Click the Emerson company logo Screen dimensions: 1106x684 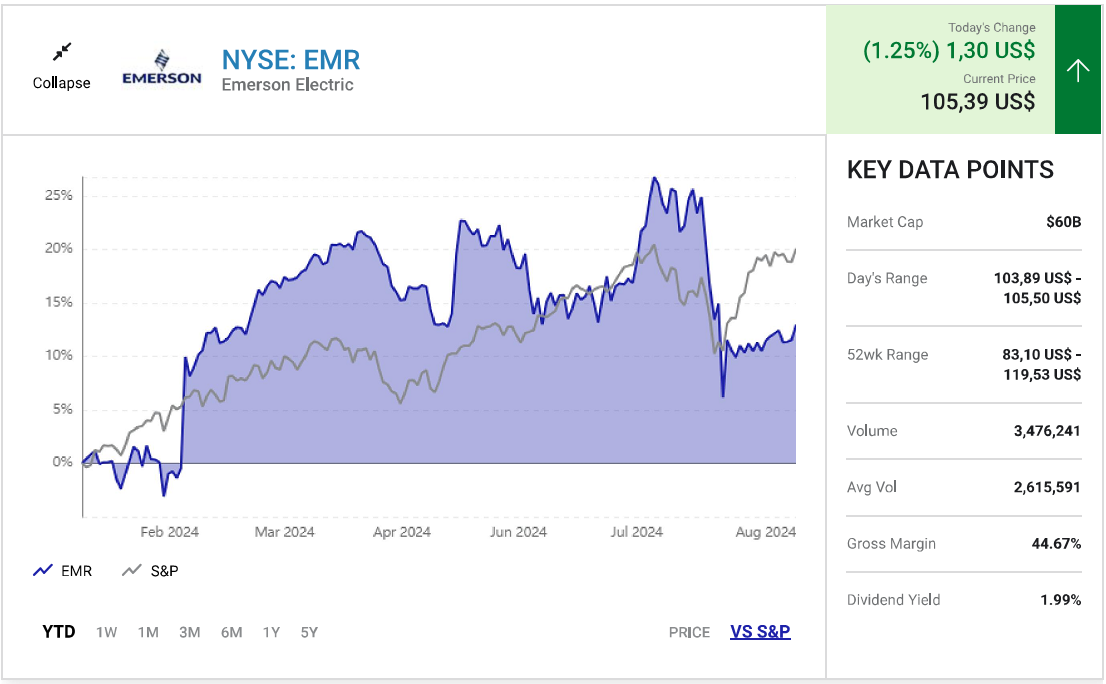point(161,68)
